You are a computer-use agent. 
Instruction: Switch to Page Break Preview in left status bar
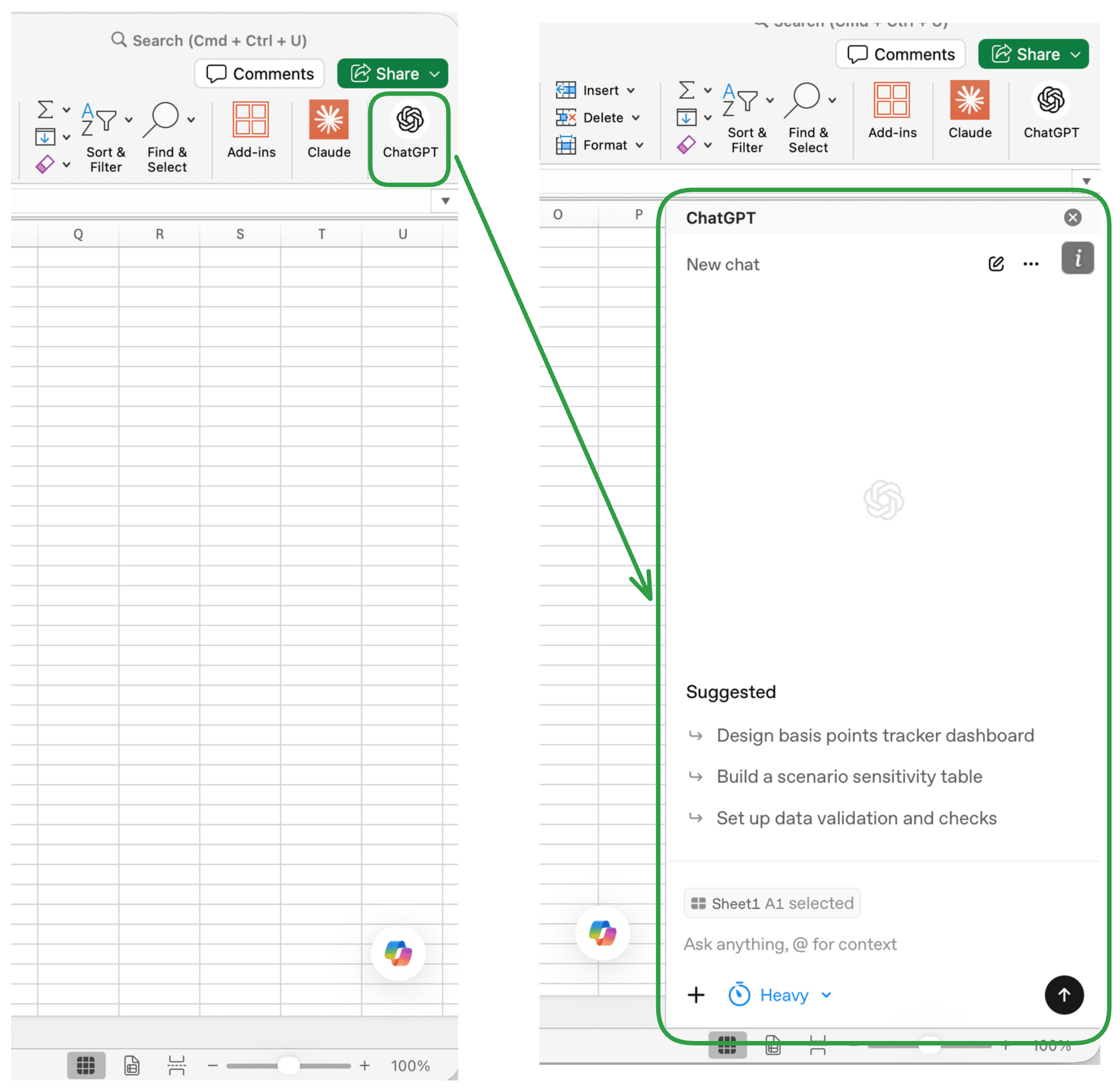177,1065
